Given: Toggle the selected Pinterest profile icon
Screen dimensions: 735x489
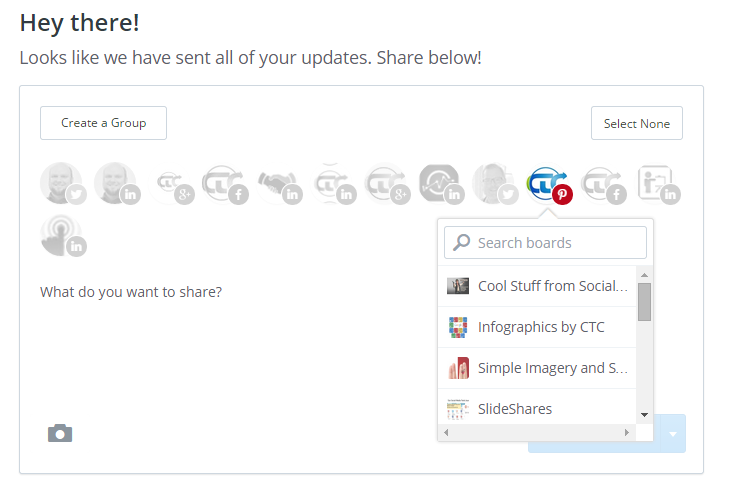Looking at the screenshot, I should 549,184.
